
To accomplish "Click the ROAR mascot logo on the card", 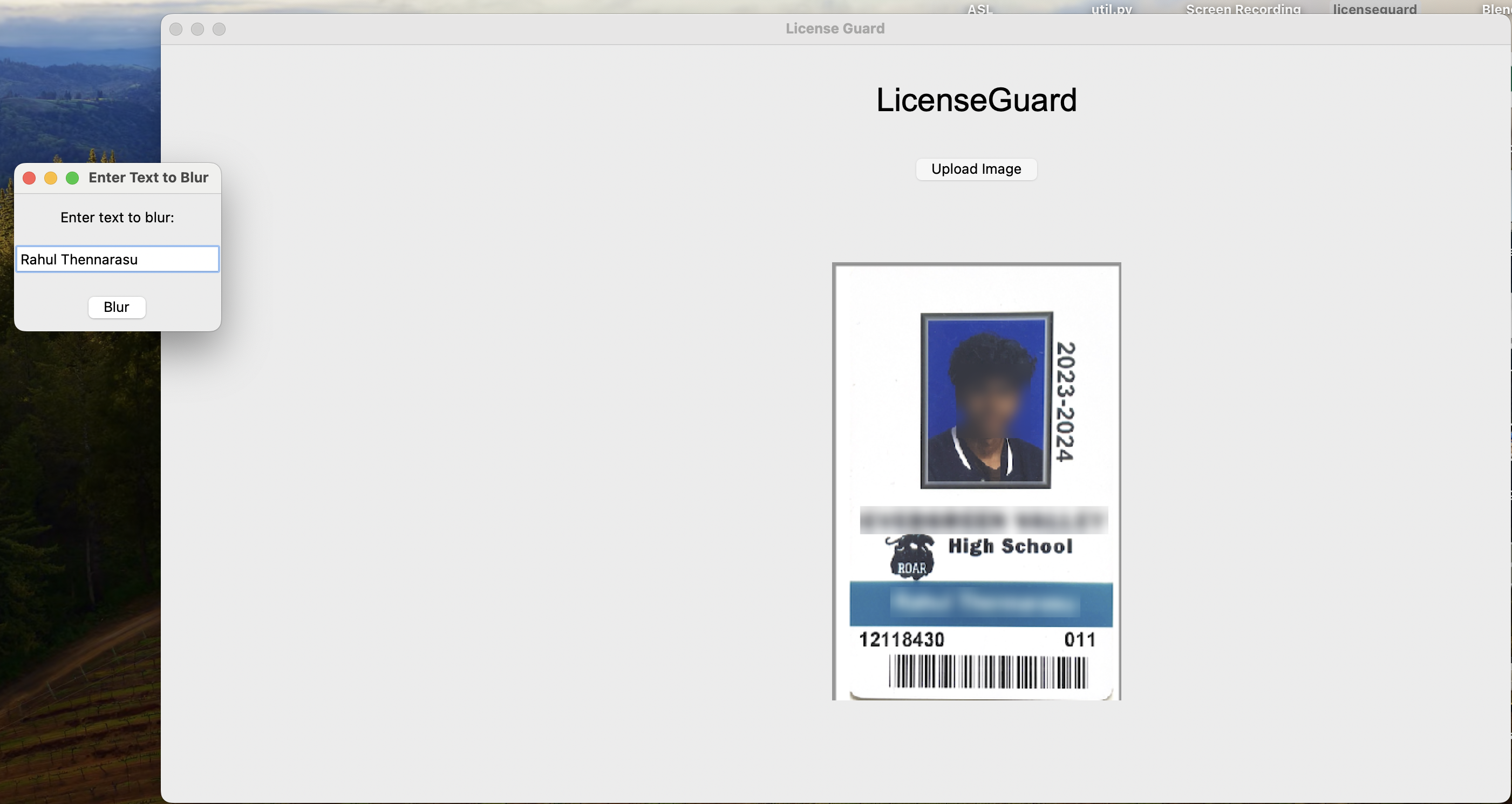I will coord(910,557).
